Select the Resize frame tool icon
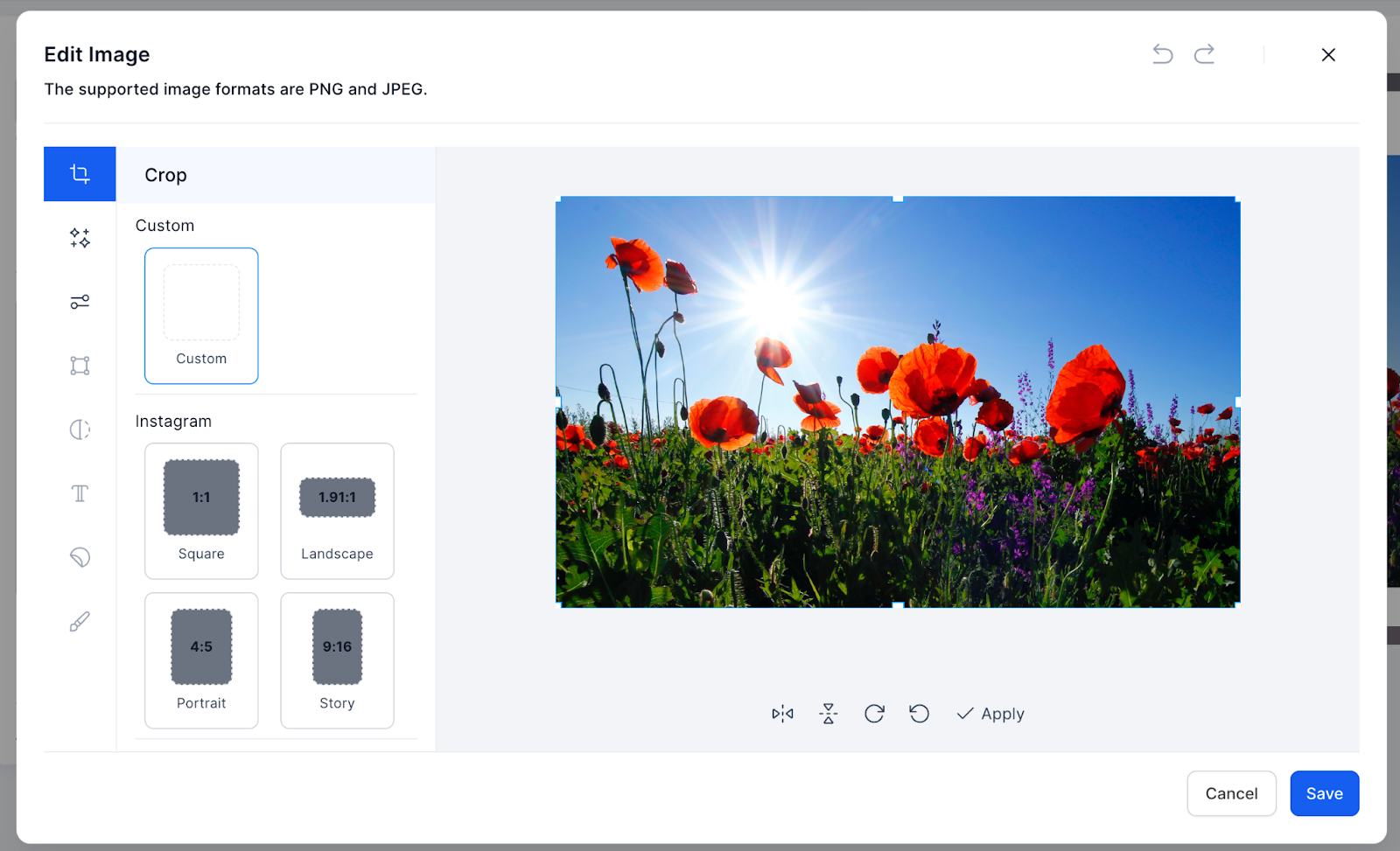1400x851 pixels. click(80, 366)
